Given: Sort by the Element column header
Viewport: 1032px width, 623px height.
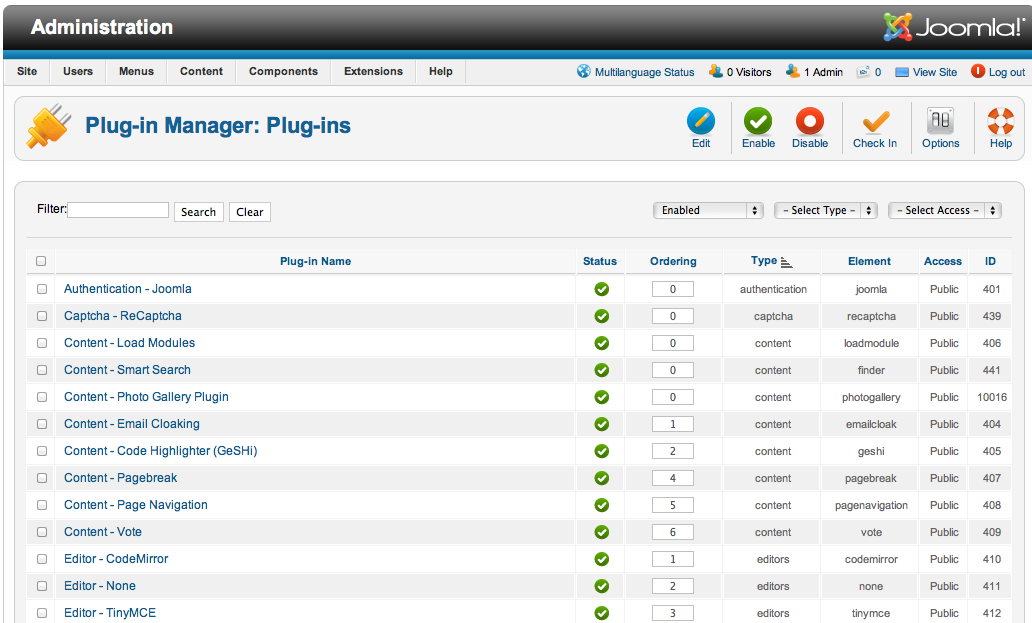Looking at the screenshot, I should click(869, 261).
